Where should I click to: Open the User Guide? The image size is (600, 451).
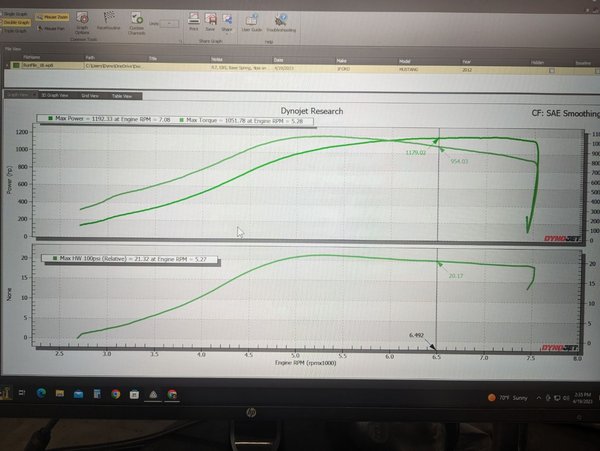pyautogui.click(x=253, y=19)
